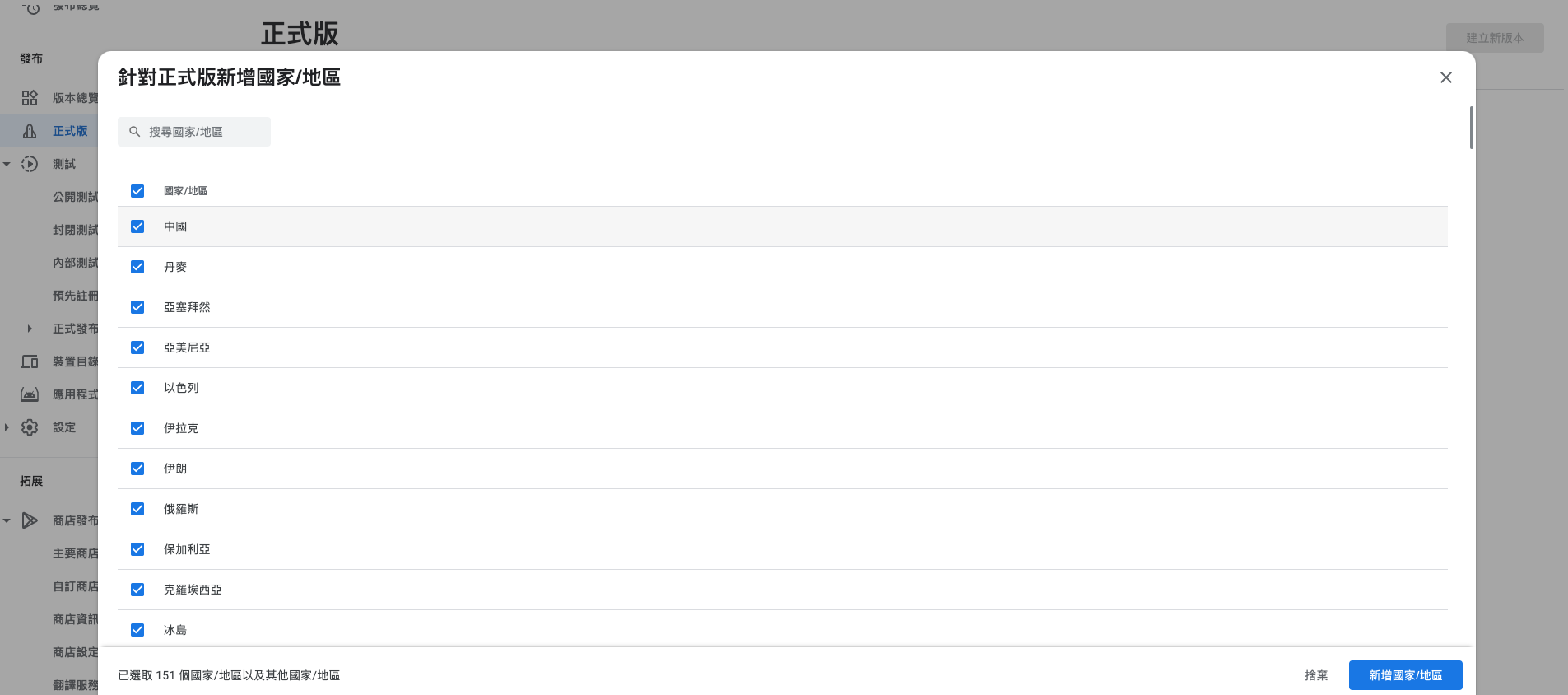The image size is (1568, 695).
Task: Click the 版本總覽 dashboard icon in sidebar
Action: pos(30,98)
